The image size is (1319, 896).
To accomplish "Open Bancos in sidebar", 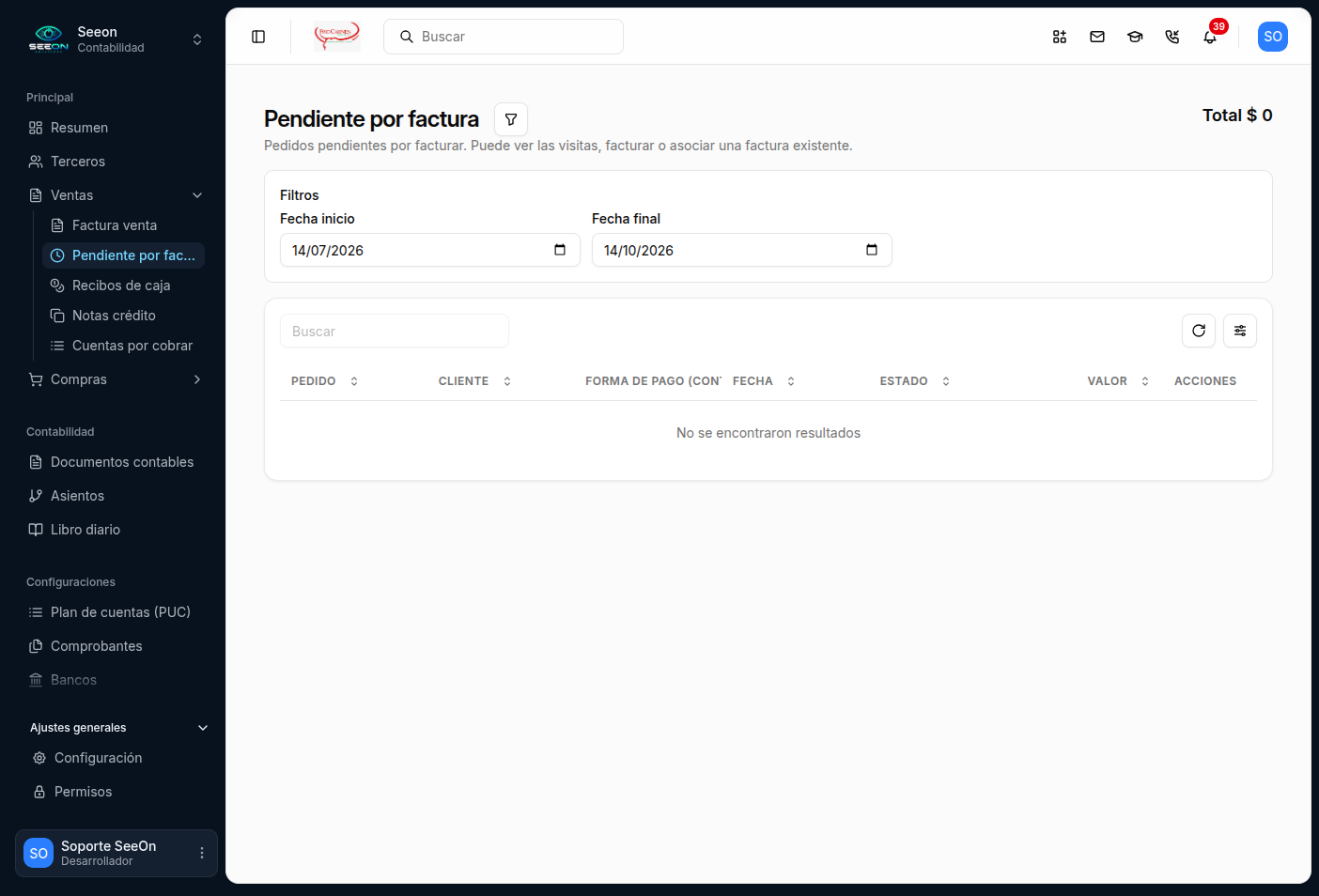I will pos(116,680).
